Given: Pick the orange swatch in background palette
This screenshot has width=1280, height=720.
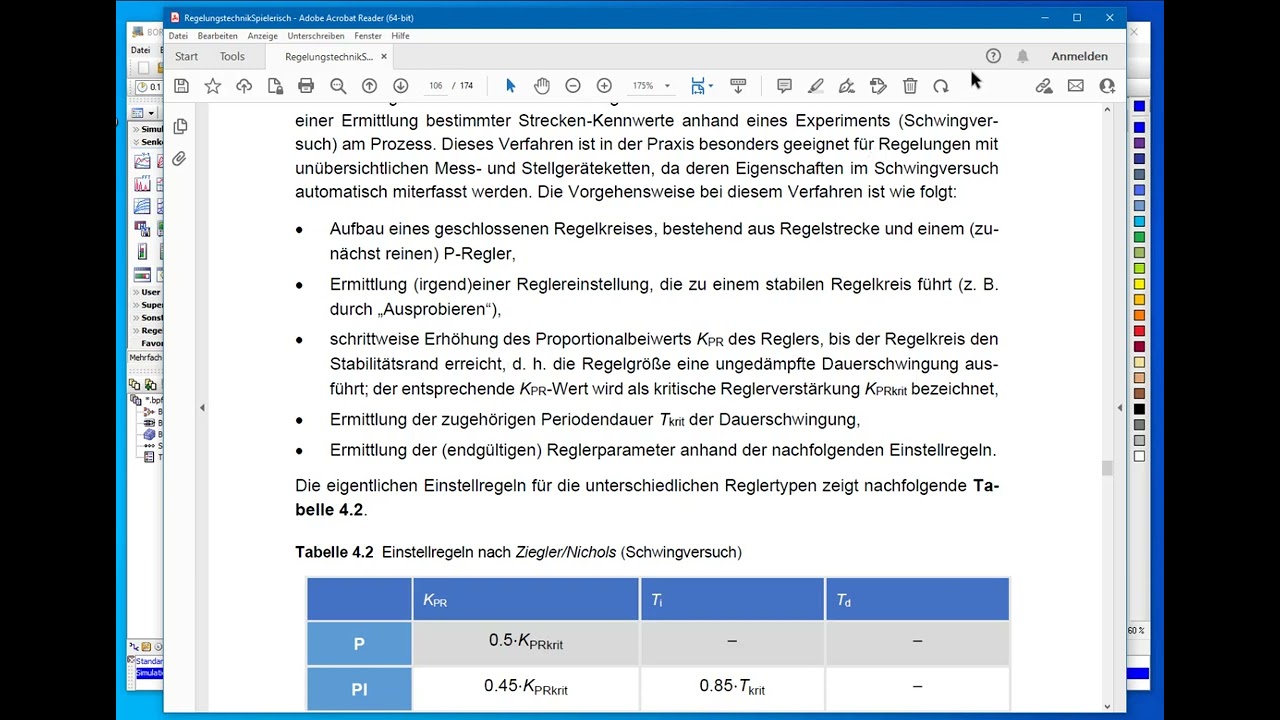Looking at the screenshot, I should pos(1139,315).
